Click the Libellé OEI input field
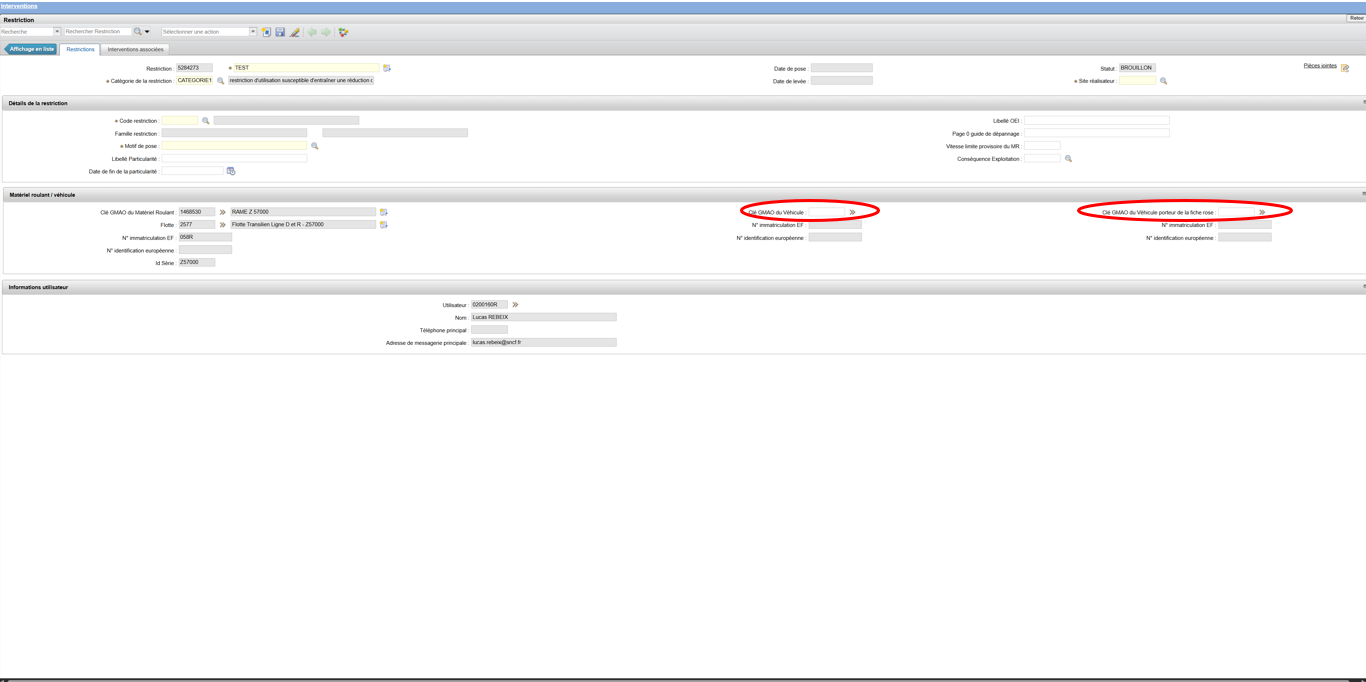The width and height of the screenshot is (1366, 682). [1096, 121]
